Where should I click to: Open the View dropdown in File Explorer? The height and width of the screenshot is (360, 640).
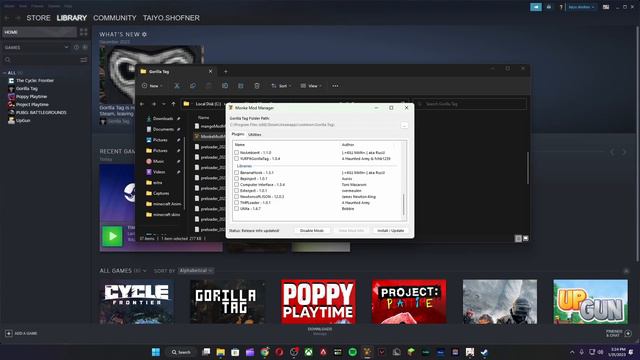pyautogui.click(x=311, y=86)
